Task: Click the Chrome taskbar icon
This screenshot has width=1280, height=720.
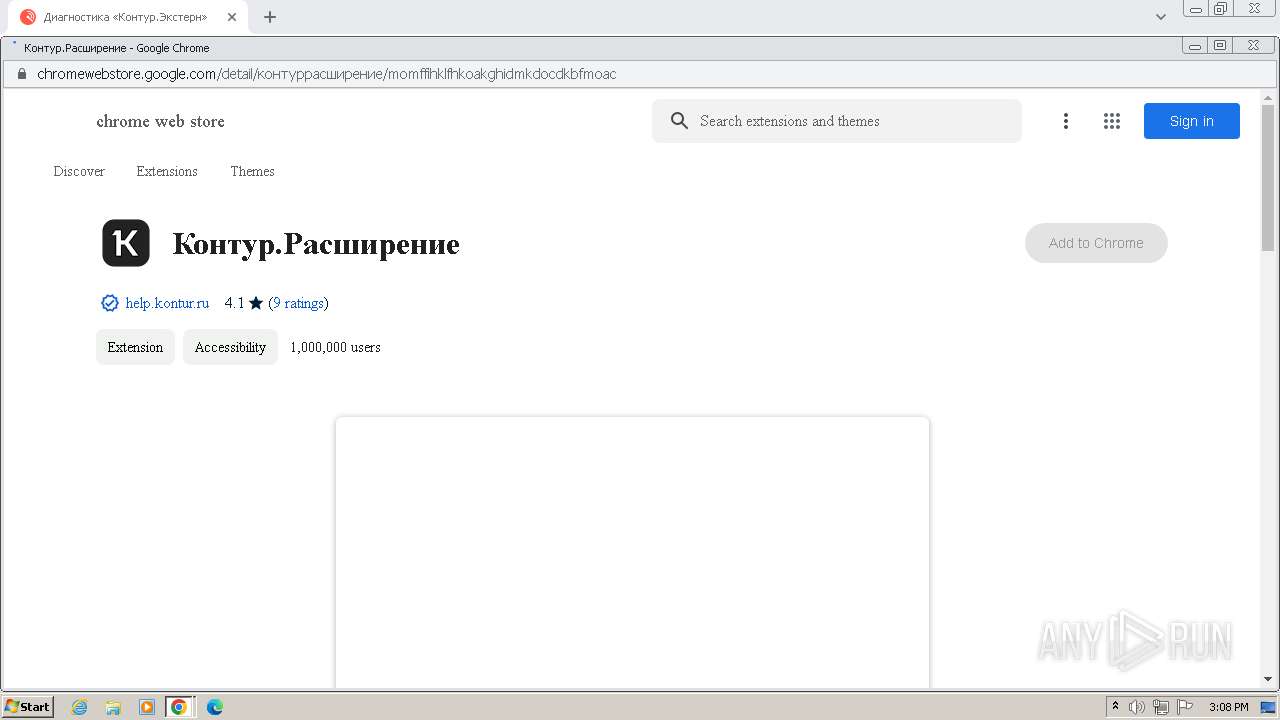Action: tap(179, 707)
